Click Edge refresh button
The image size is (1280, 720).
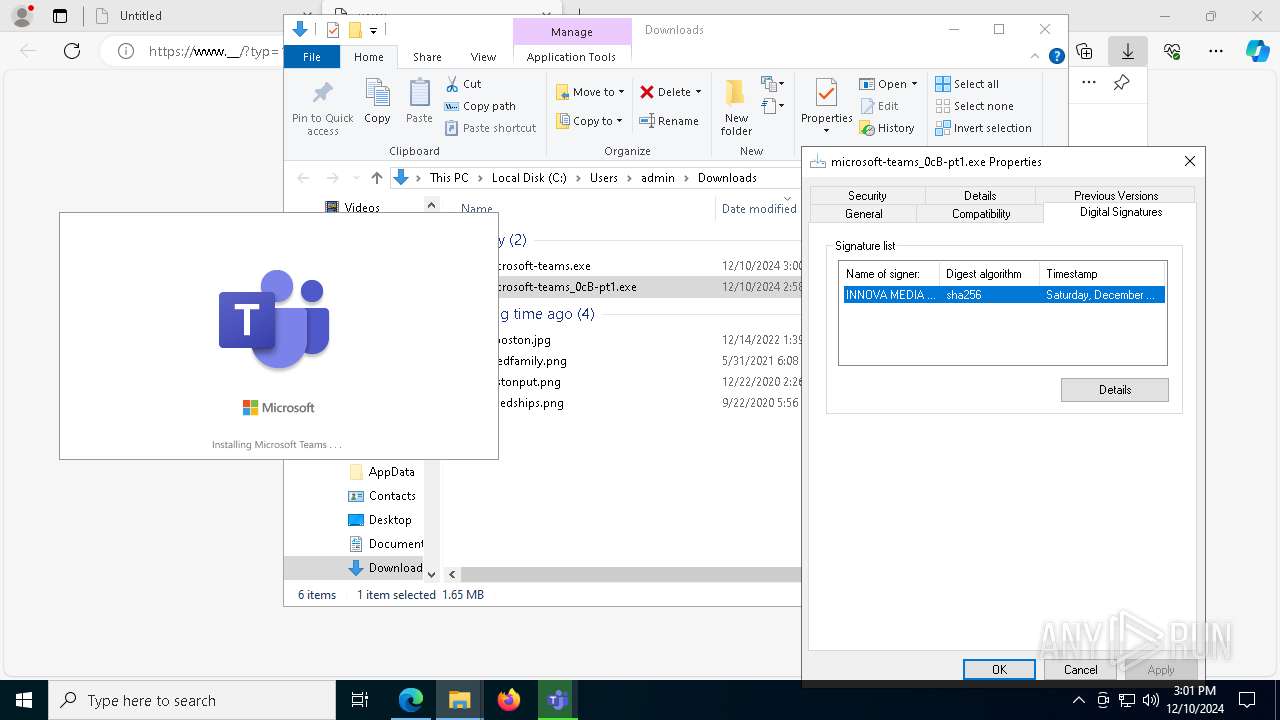pos(72,51)
